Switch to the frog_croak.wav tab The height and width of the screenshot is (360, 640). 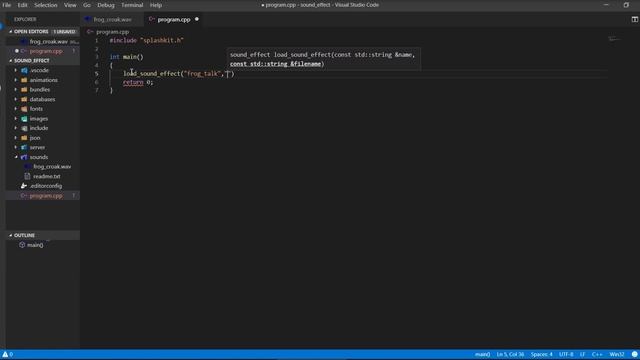(112, 19)
